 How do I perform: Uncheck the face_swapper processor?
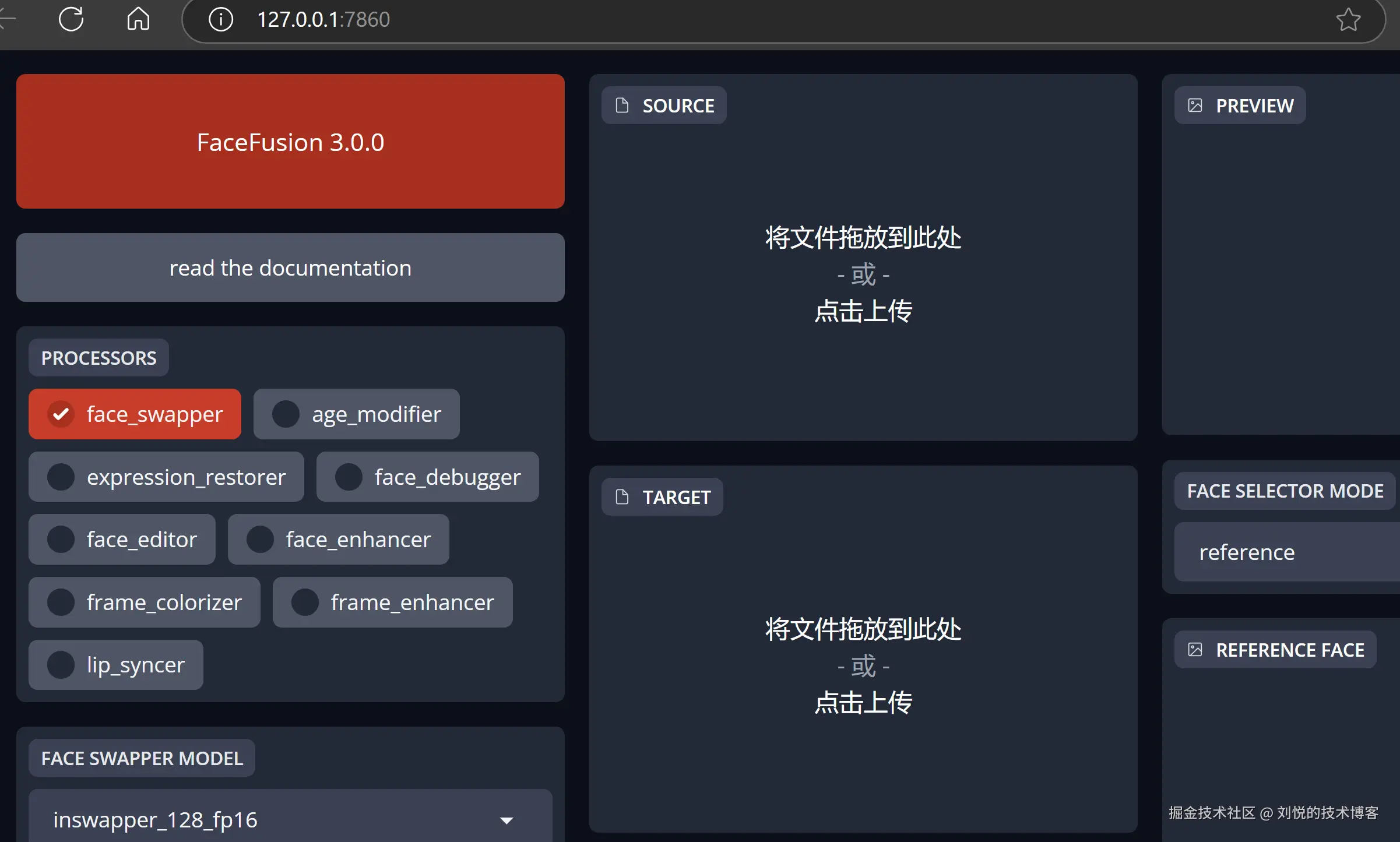[61, 414]
